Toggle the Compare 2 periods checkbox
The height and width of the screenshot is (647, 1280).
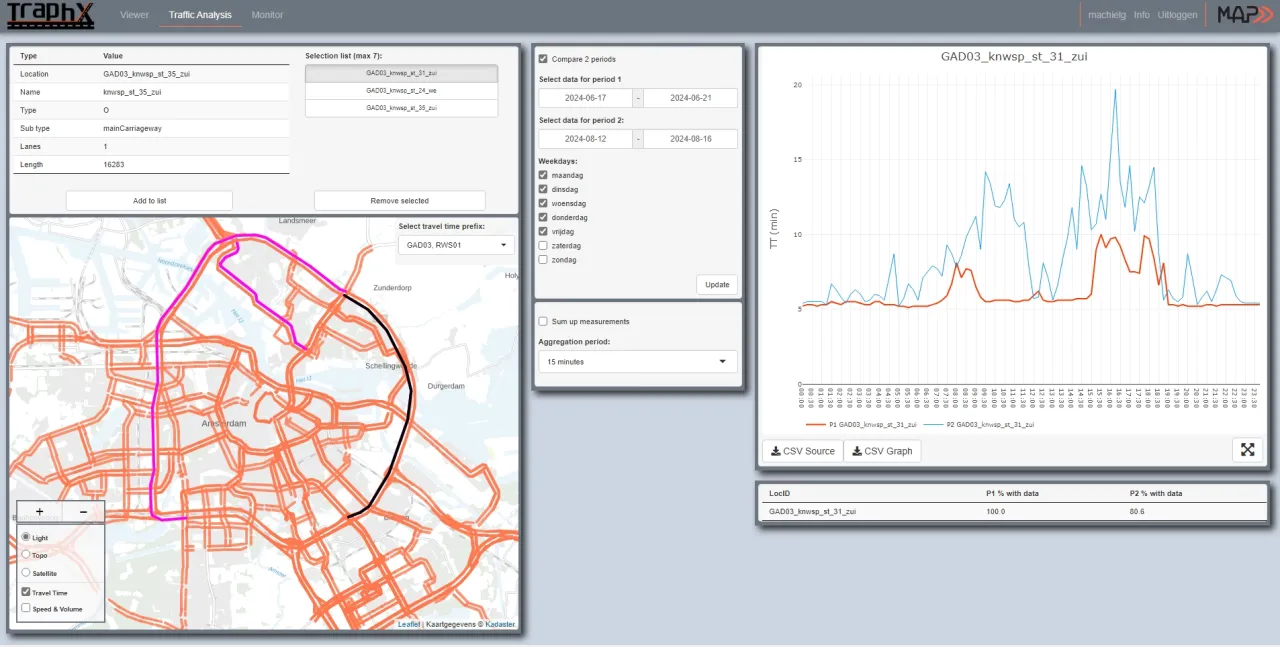(543, 59)
